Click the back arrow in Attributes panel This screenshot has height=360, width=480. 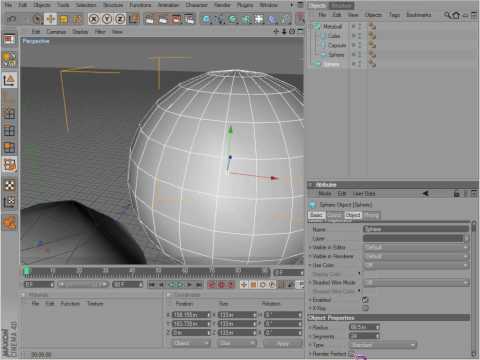pos(426,193)
